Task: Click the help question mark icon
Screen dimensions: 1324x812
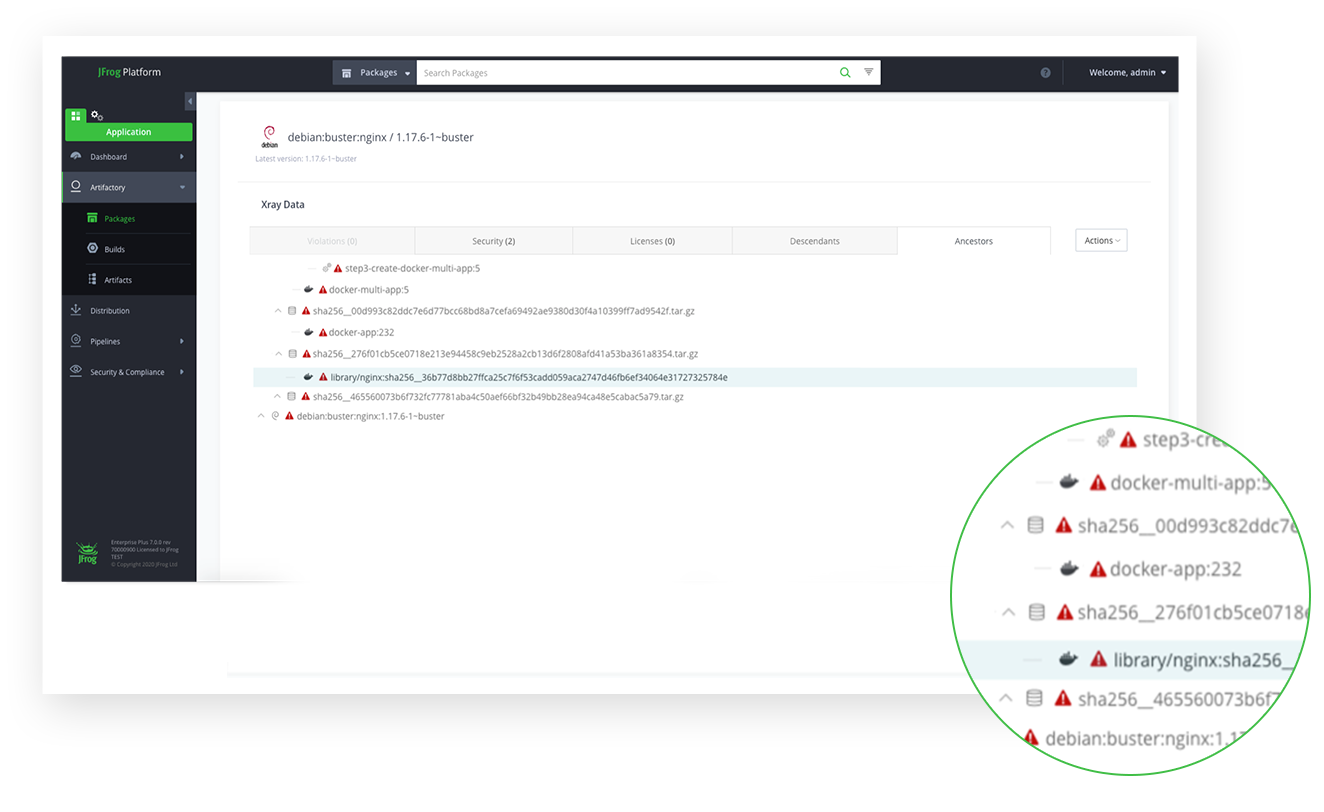Action: click(1045, 73)
